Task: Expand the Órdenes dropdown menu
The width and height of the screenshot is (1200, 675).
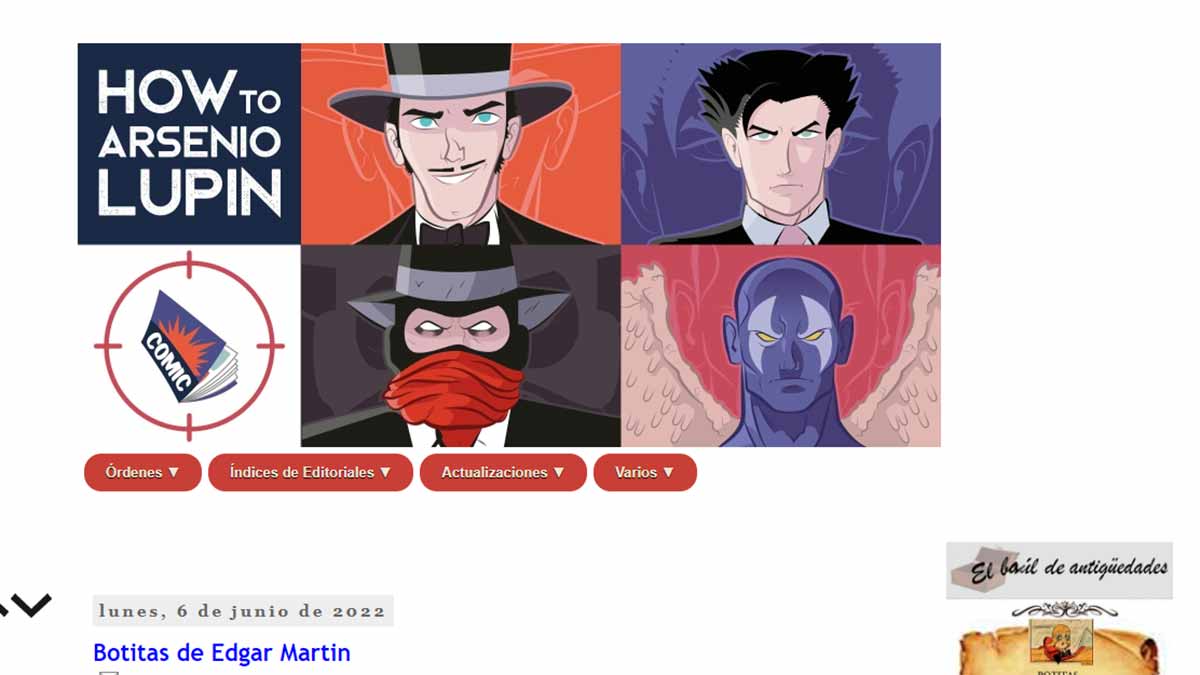Action: [x=143, y=472]
